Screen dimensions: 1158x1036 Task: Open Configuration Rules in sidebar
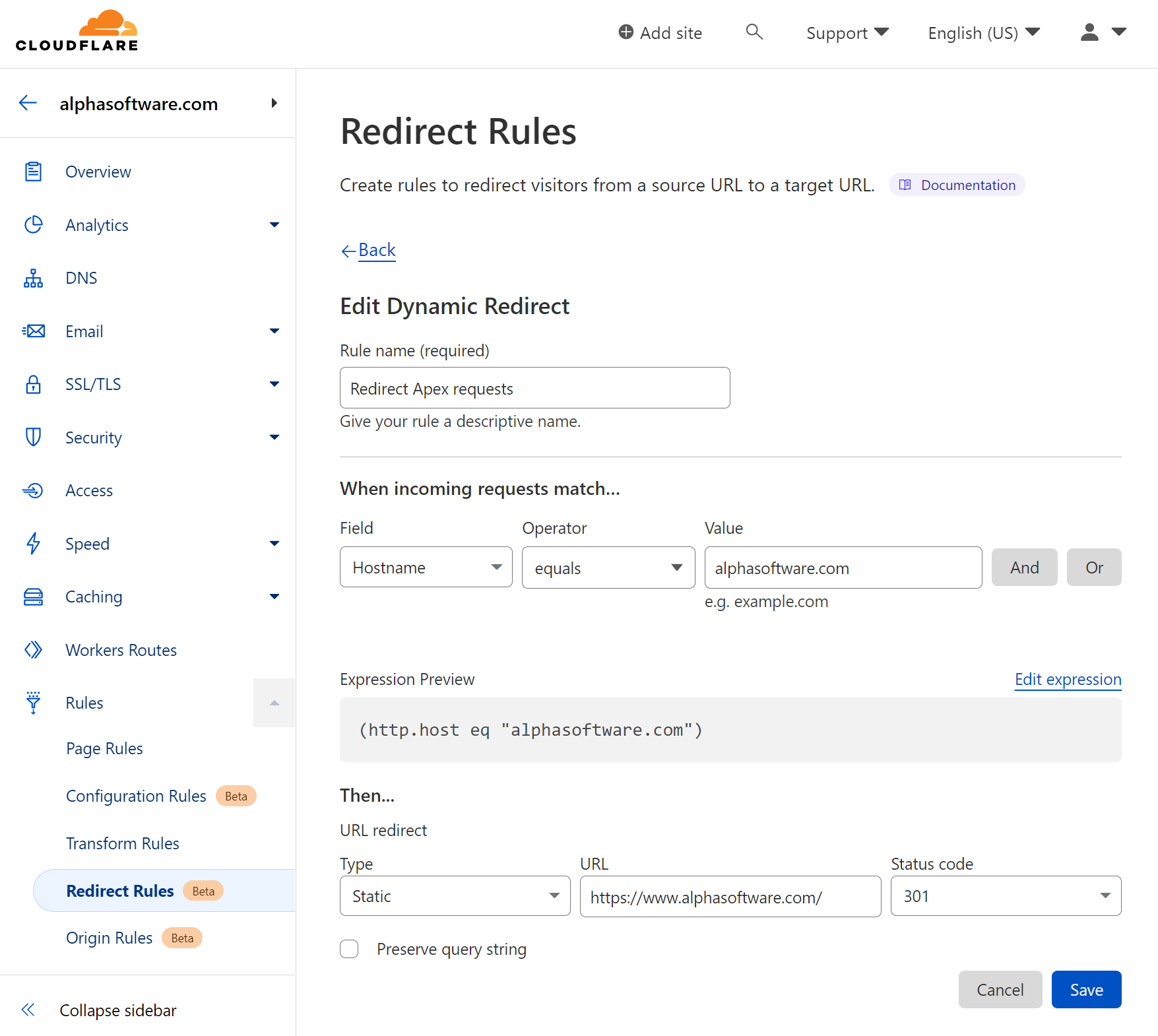(136, 796)
